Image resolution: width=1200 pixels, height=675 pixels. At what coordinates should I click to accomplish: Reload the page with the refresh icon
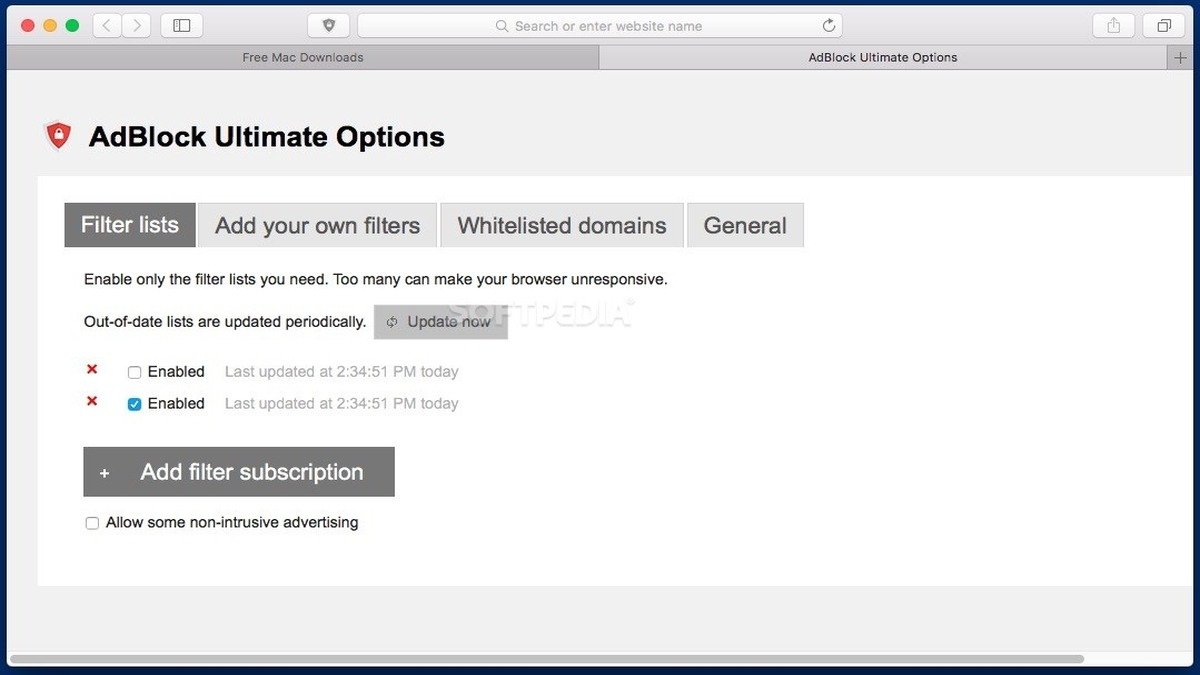[x=829, y=25]
